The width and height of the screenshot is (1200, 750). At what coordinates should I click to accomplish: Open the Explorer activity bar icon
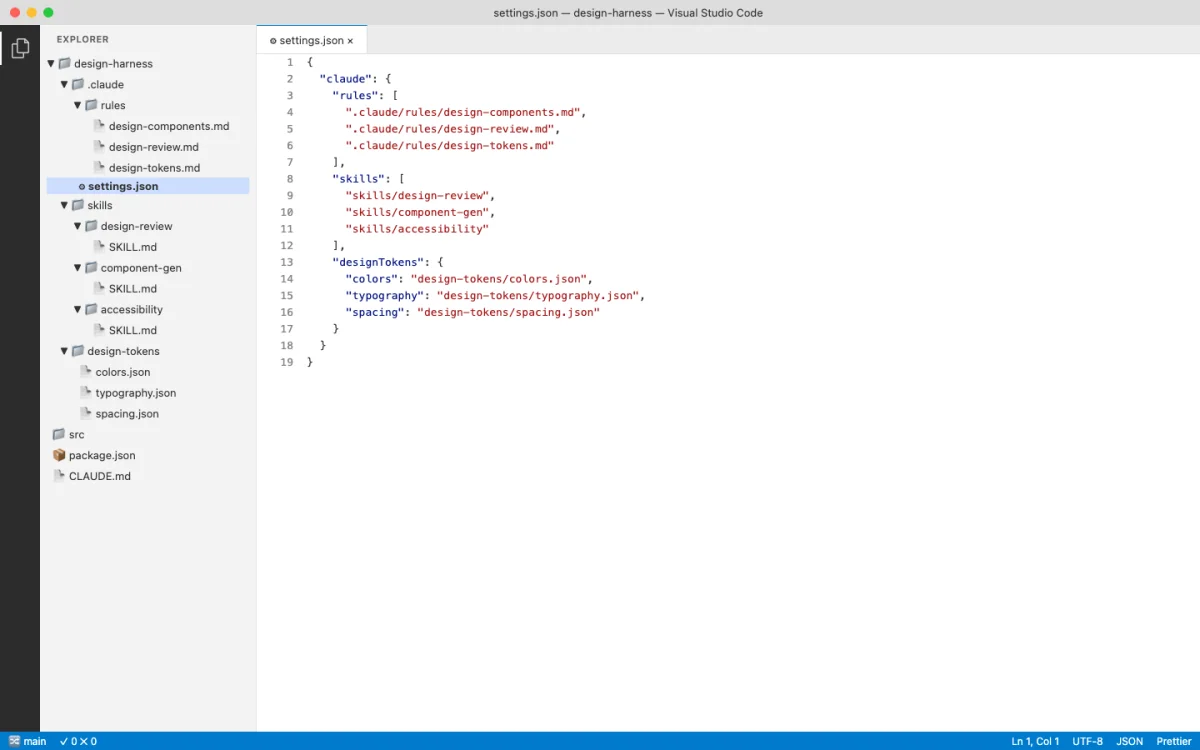[20, 47]
